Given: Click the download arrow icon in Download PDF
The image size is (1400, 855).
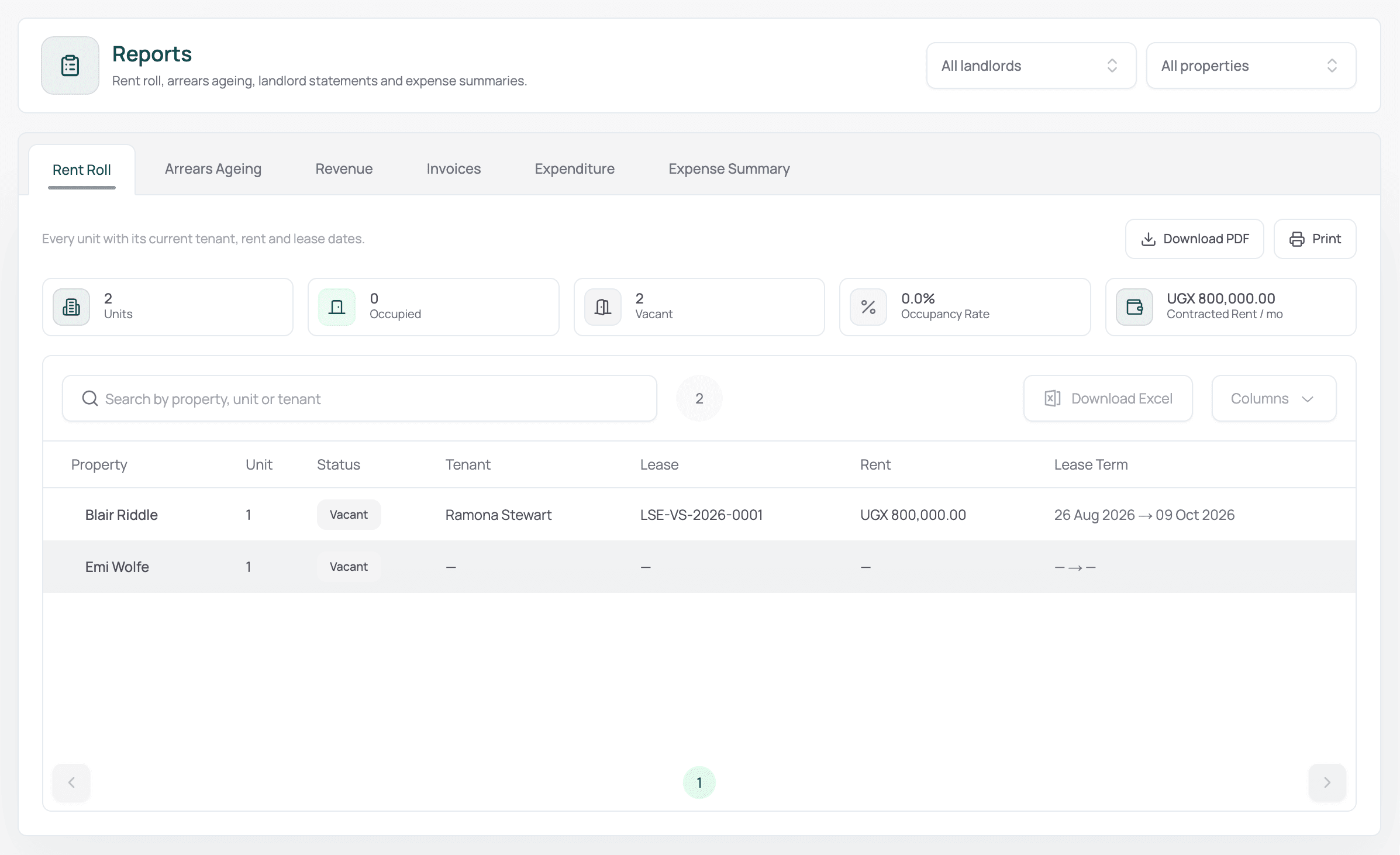Looking at the screenshot, I should tap(1149, 239).
